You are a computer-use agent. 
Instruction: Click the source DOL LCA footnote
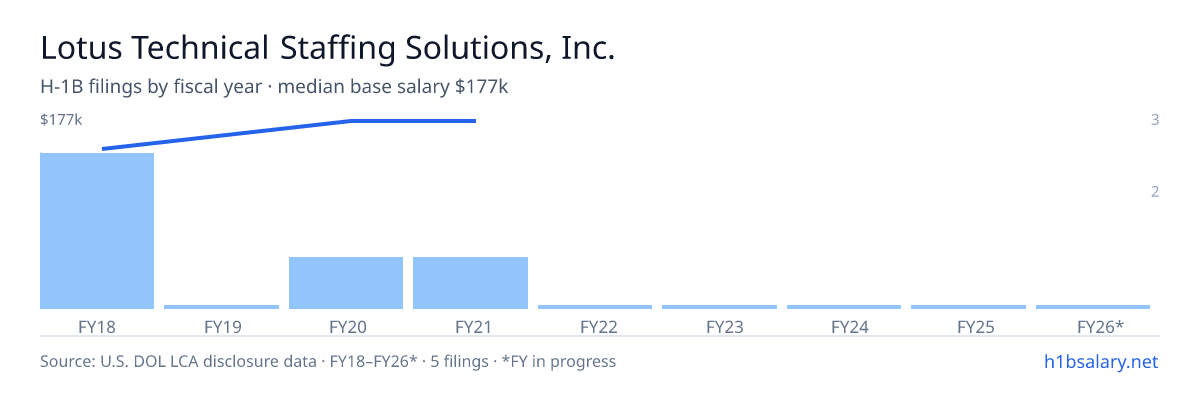click(328, 361)
